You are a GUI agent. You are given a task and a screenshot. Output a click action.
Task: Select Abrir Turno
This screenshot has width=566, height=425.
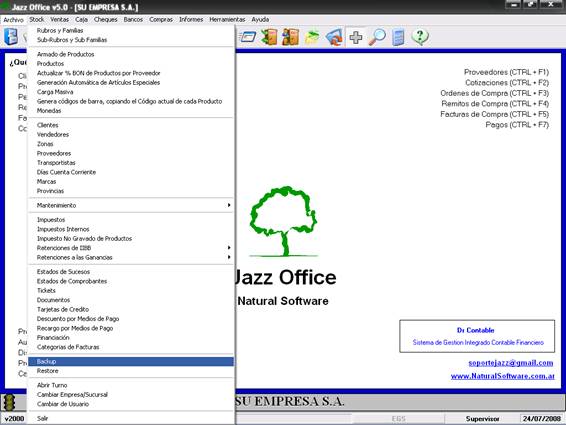(131, 385)
